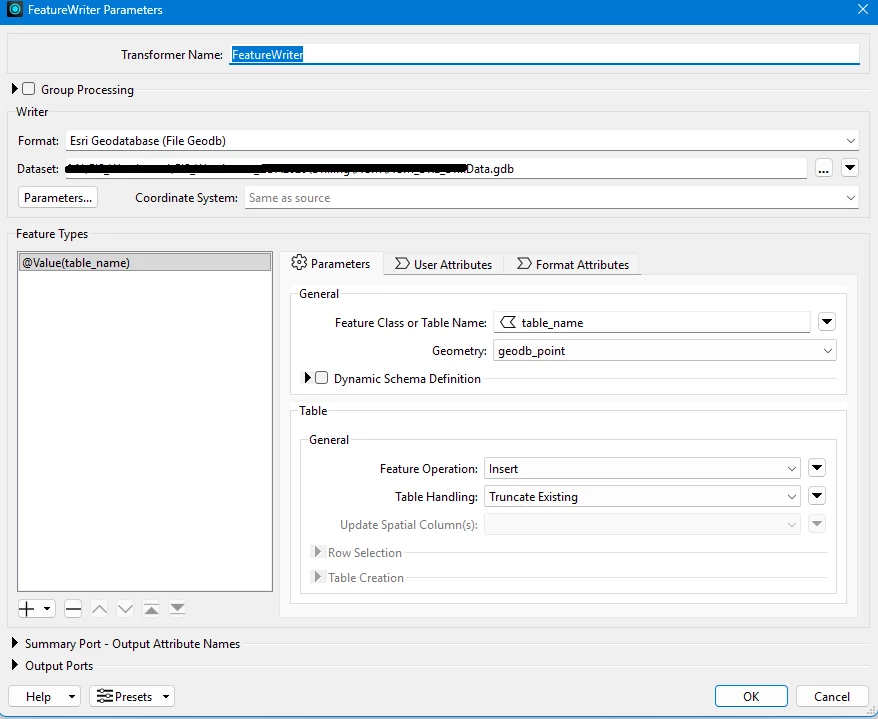
Task: Click Cancel to discard changes
Action: (832, 696)
